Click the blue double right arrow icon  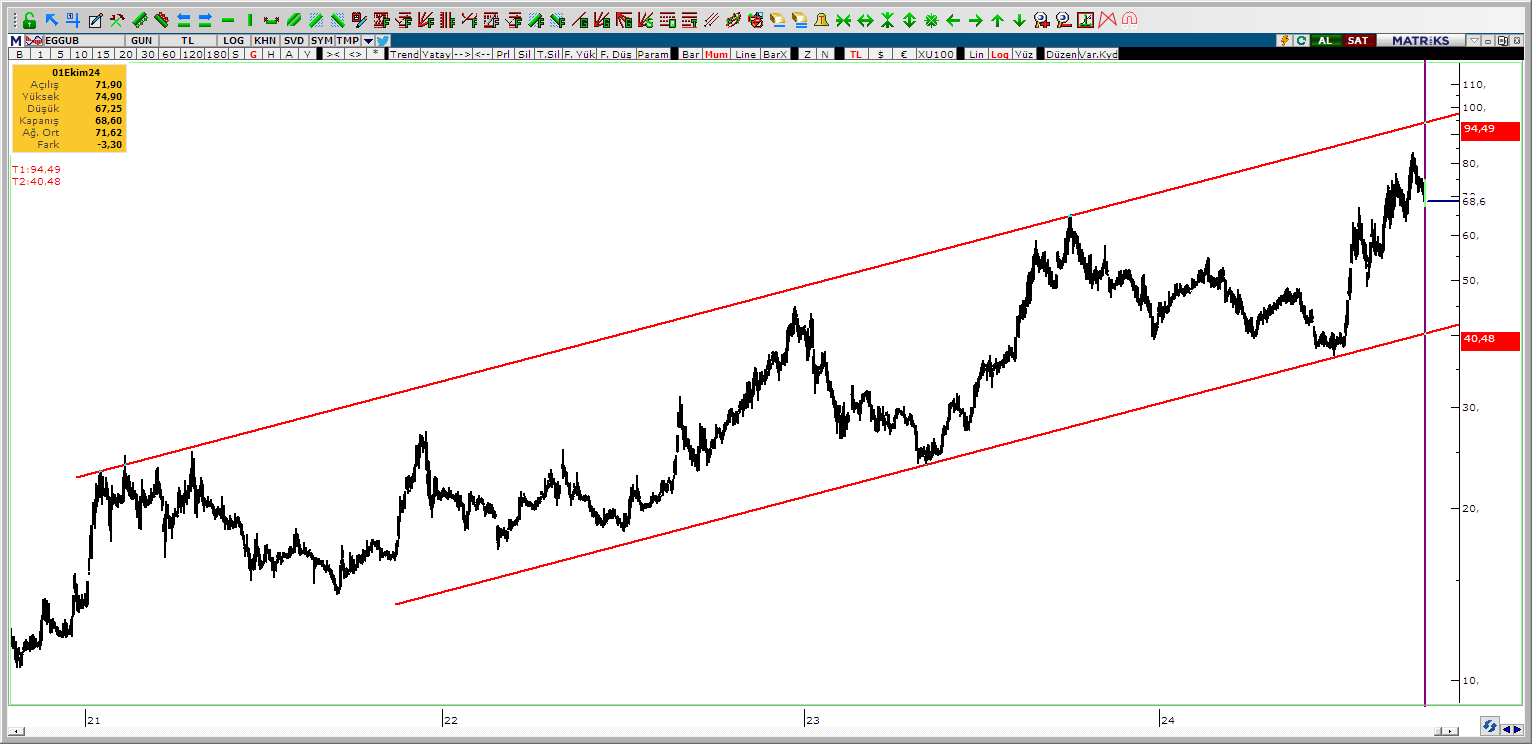point(205,20)
